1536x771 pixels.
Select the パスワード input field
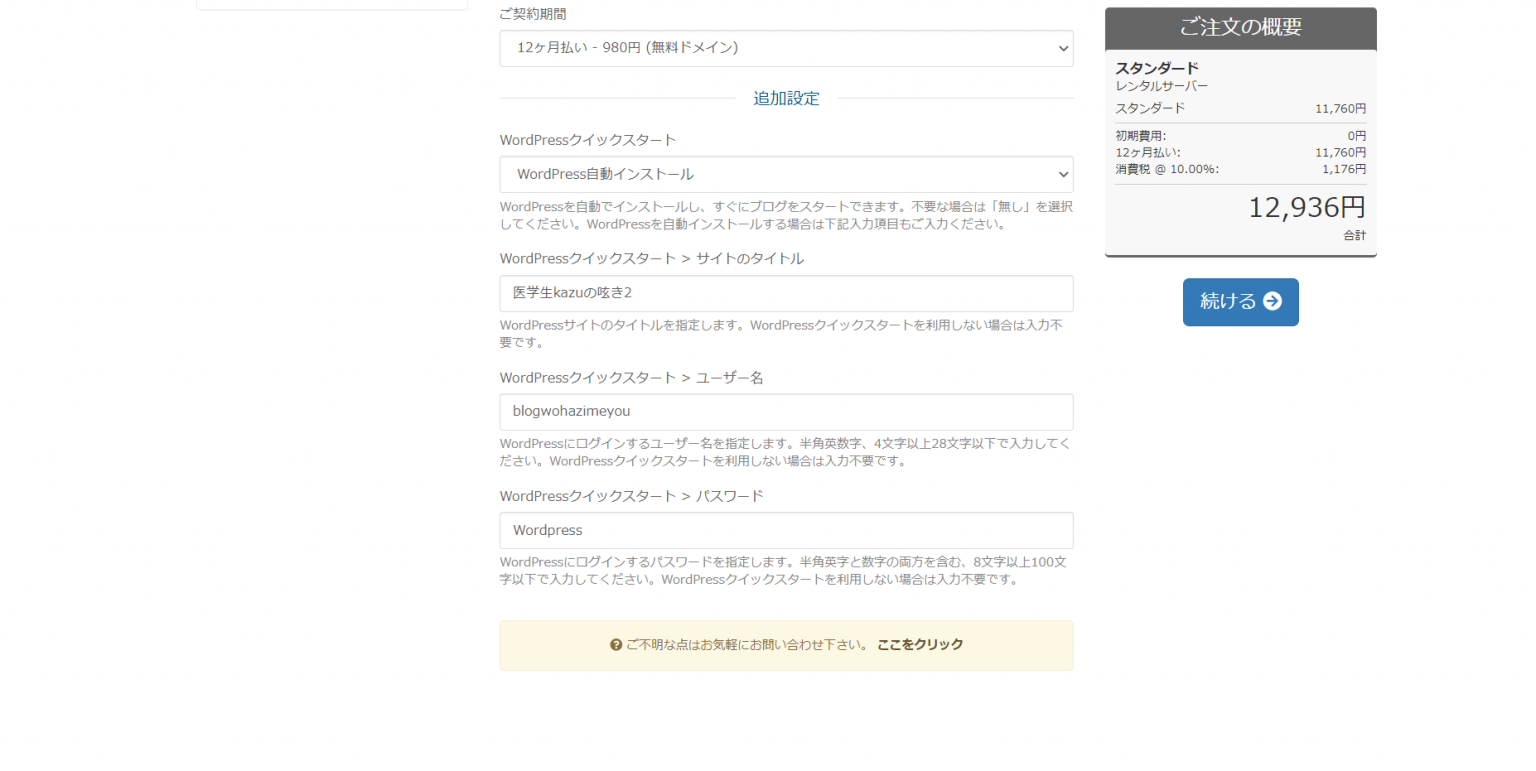pos(785,530)
